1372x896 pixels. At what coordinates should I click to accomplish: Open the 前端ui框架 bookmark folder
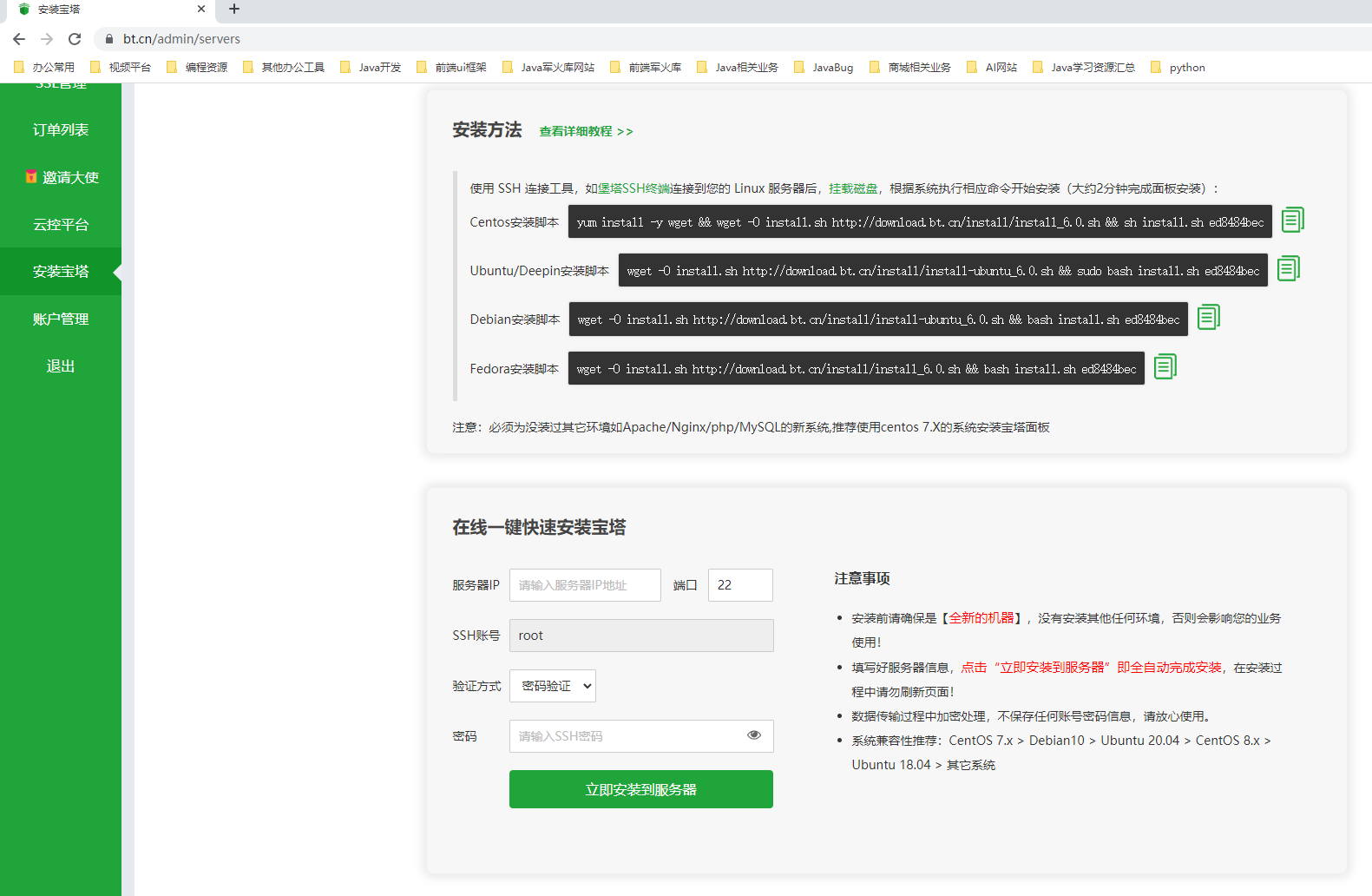[451, 67]
